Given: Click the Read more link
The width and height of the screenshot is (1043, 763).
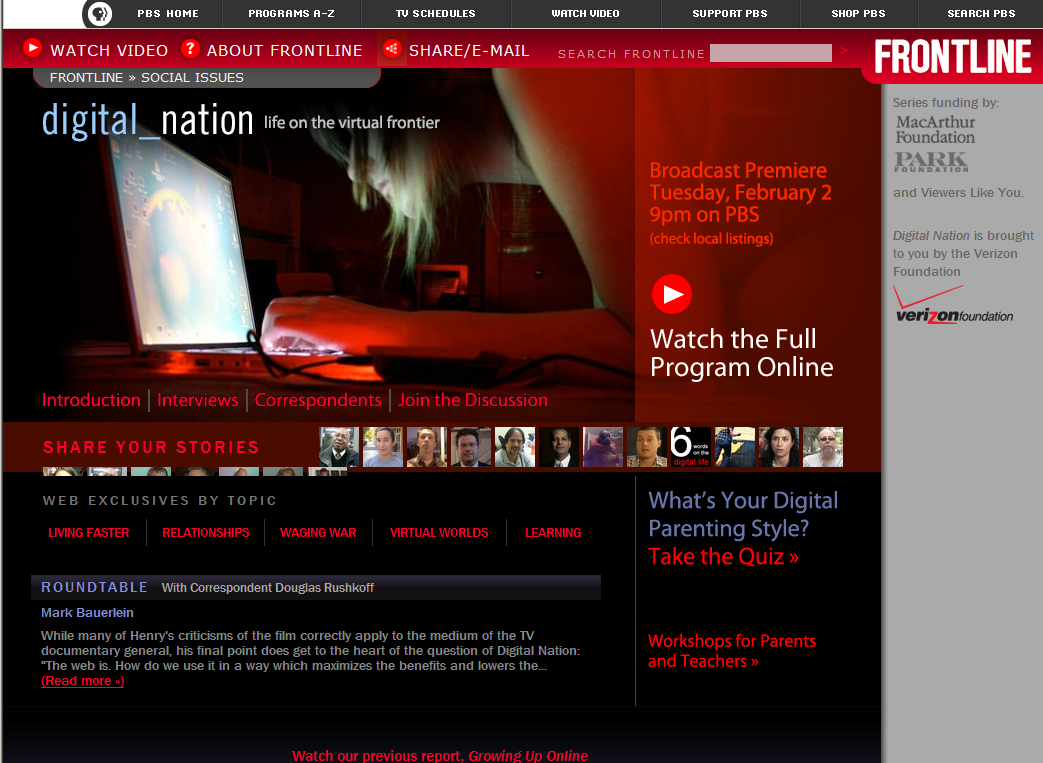Looking at the screenshot, I should [x=82, y=681].
